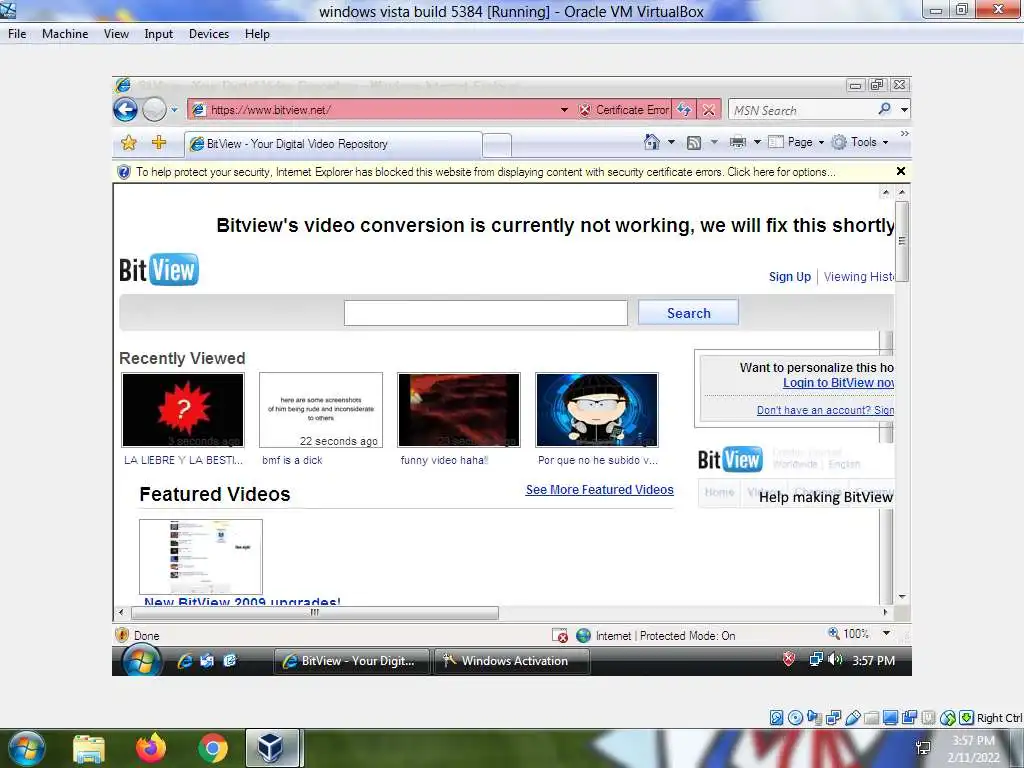The width and height of the screenshot is (1024, 768).
Task: Open the Page menu in IE toolbar
Action: pyautogui.click(x=796, y=142)
